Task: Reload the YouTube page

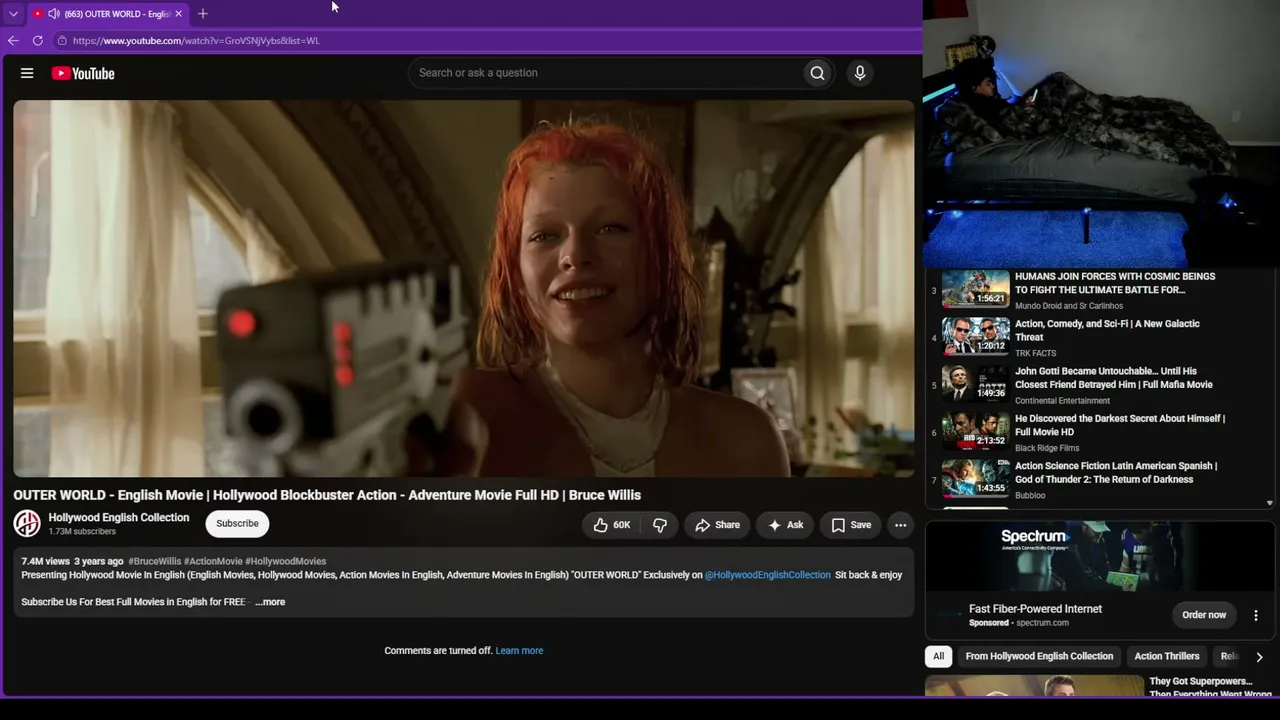Action: [x=37, y=41]
